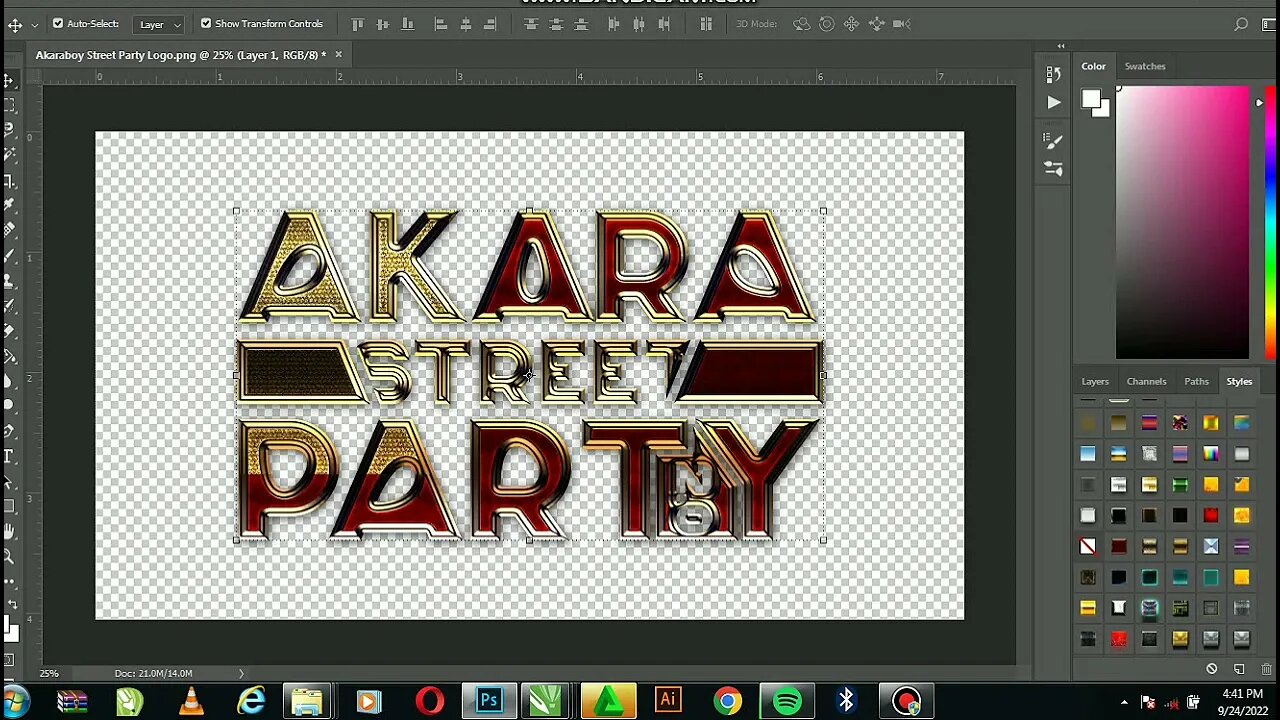The width and height of the screenshot is (1280, 720).
Task: Click Doc: 21.0M/14.0M status text
Action: 153,673
